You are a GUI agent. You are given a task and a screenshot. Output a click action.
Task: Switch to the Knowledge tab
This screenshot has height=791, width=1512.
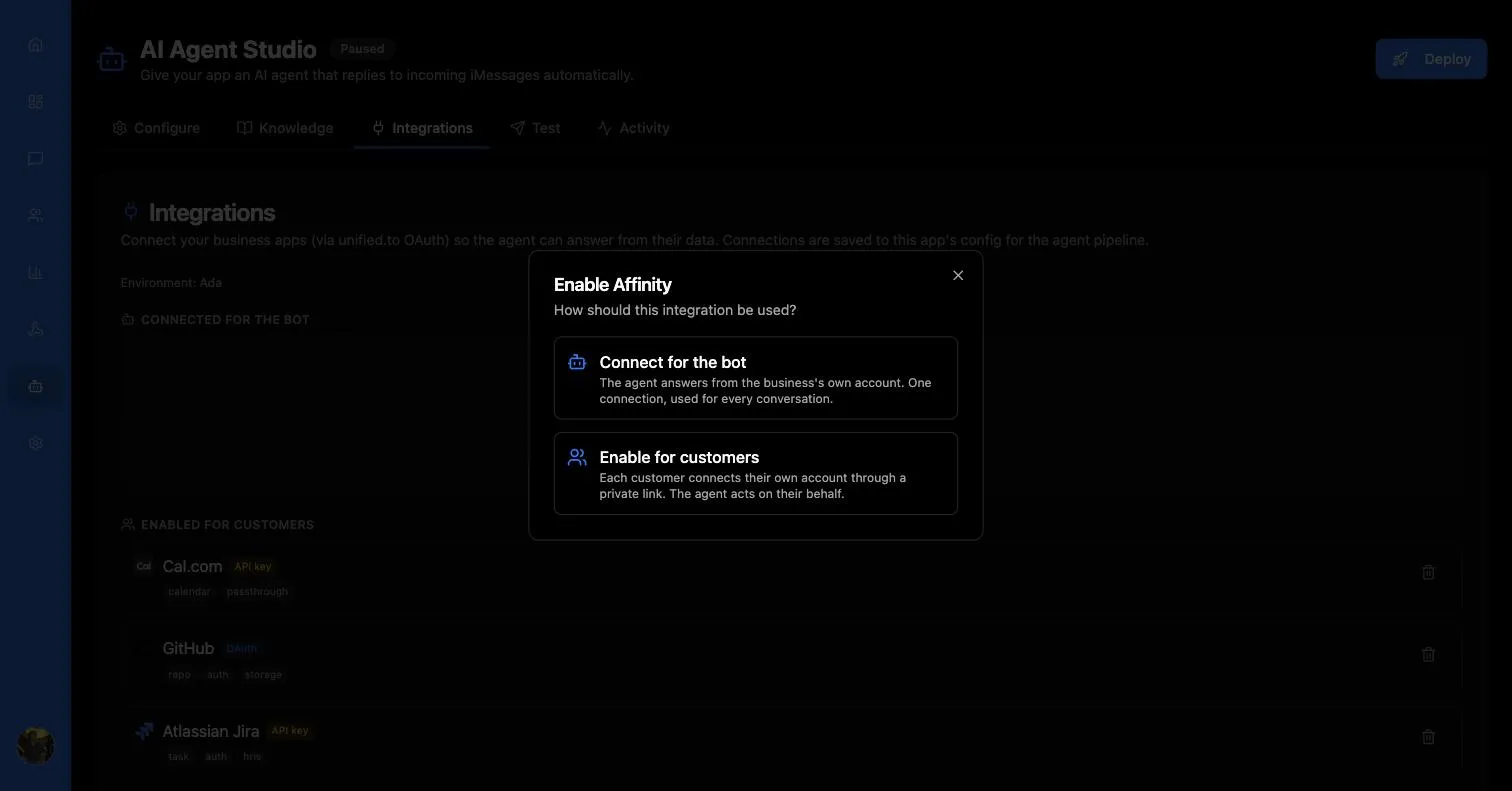tap(285, 128)
